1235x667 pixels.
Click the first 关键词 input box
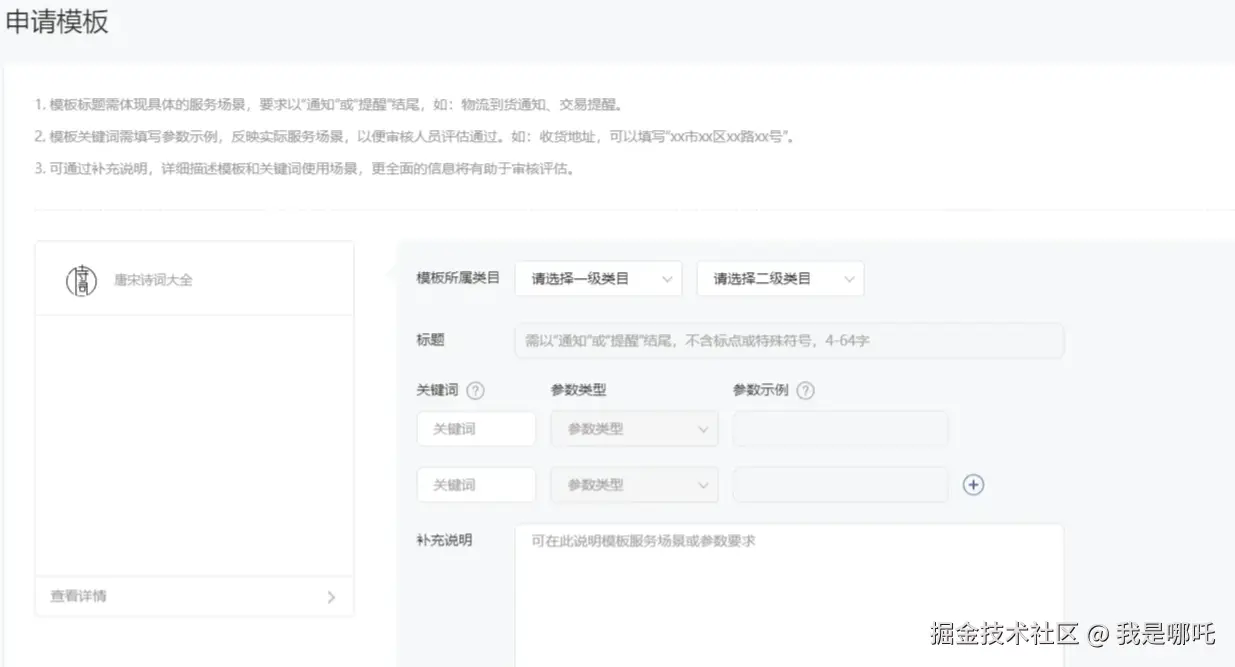(476, 429)
